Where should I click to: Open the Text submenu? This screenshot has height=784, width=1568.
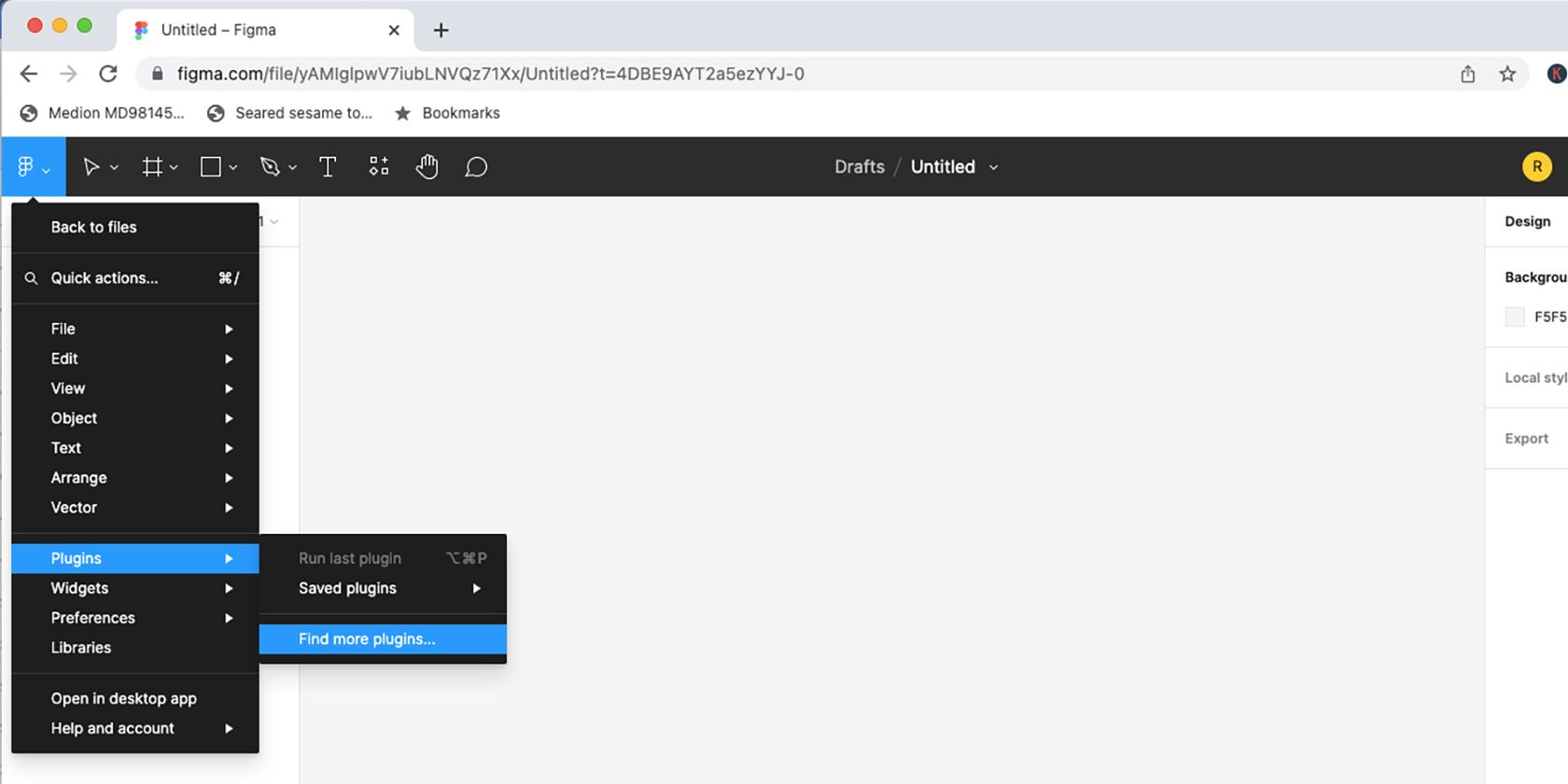coord(135,449)
